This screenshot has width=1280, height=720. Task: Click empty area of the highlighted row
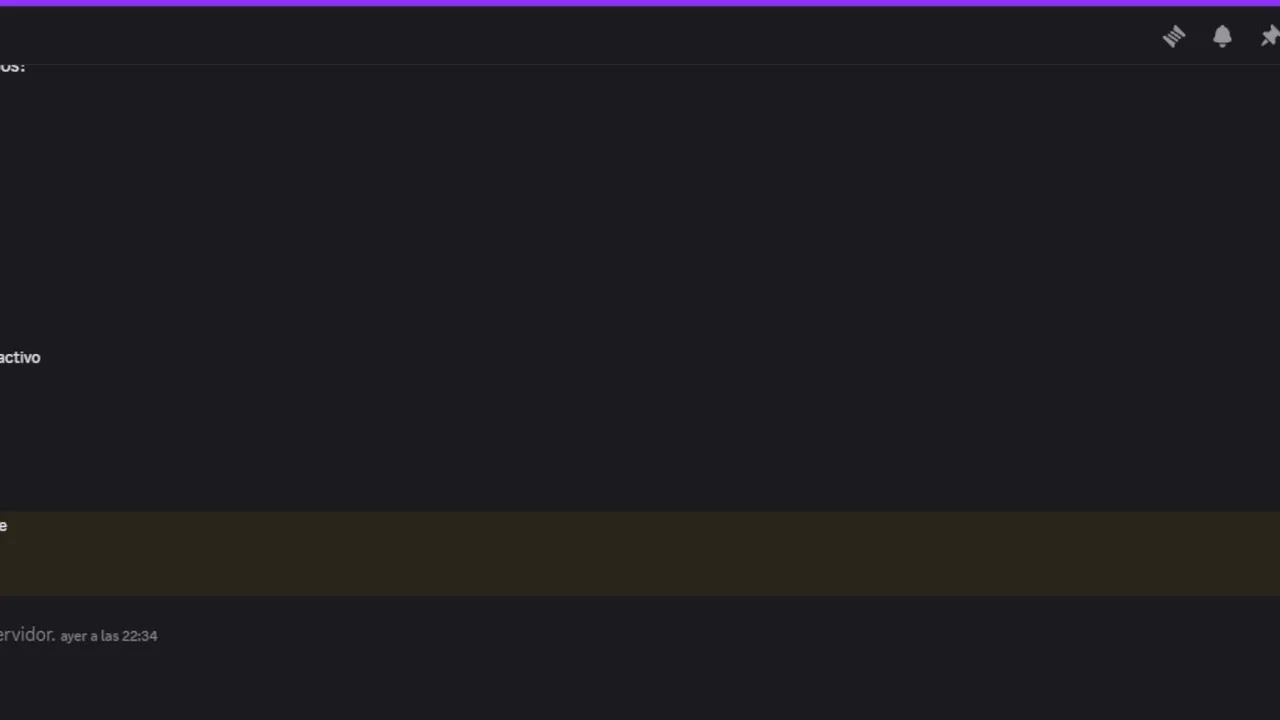[640, 560]
